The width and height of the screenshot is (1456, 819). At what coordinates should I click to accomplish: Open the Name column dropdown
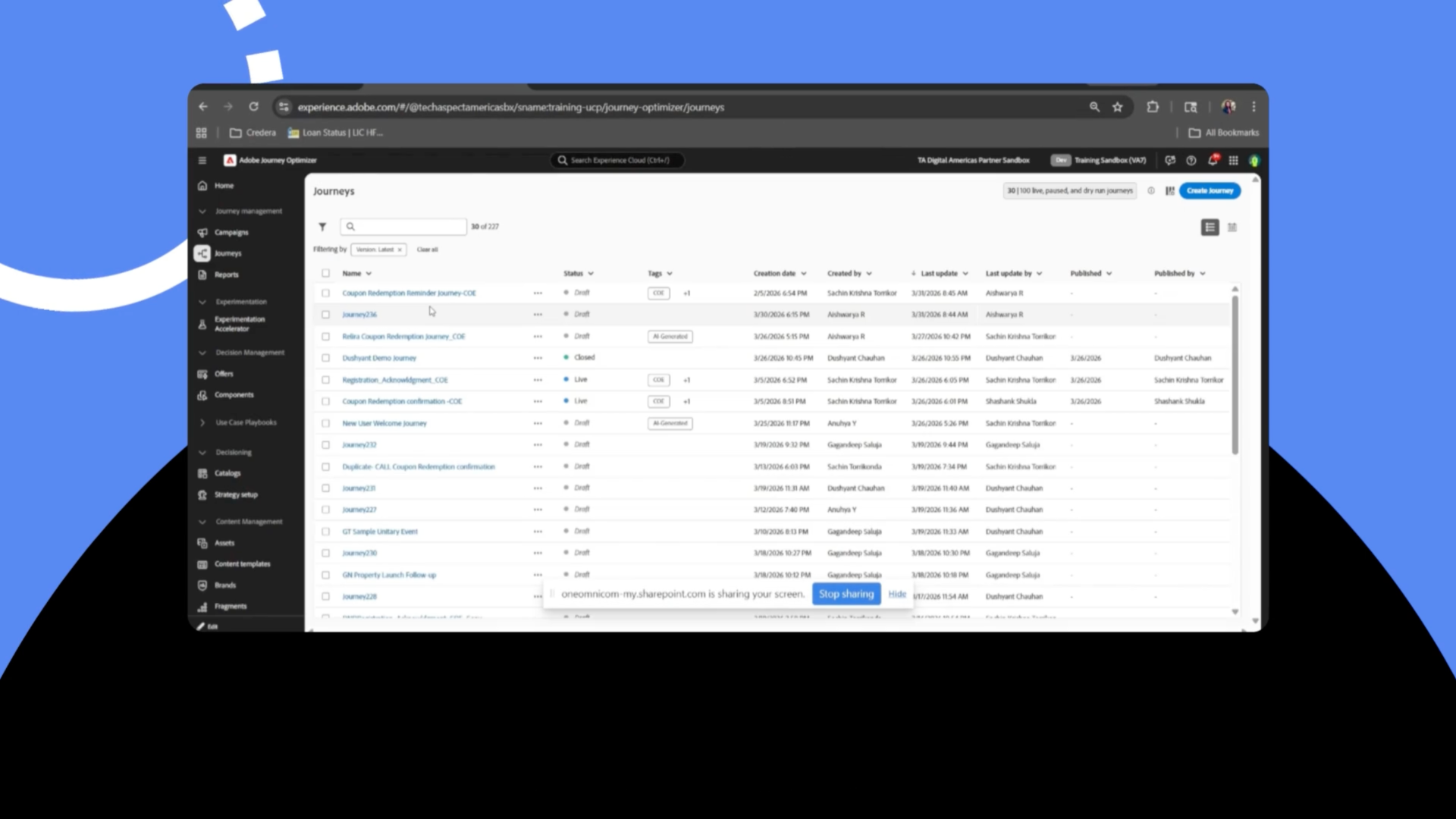tap(369, 274)
